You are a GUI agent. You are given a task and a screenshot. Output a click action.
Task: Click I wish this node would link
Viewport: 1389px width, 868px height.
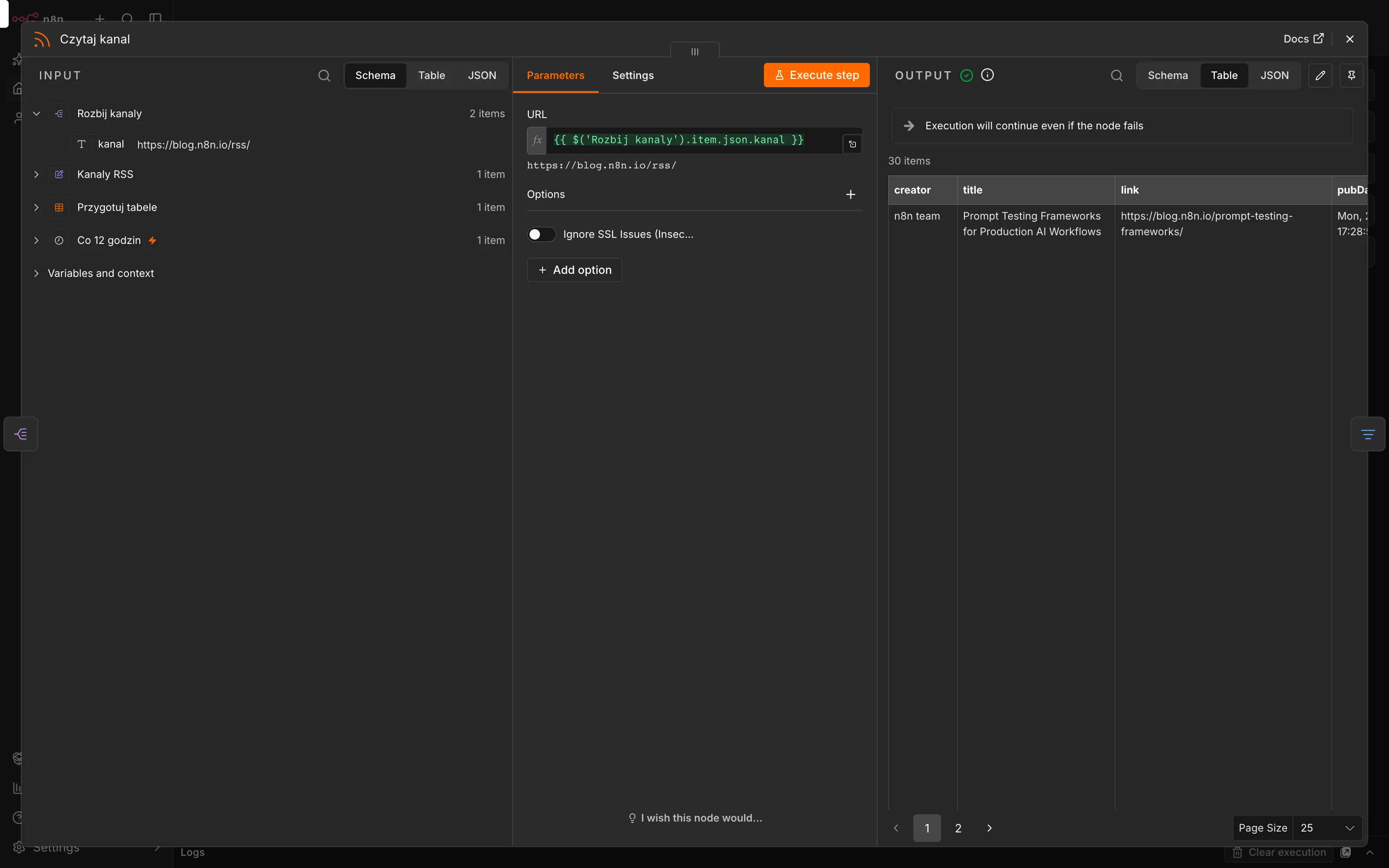(695, 818)
